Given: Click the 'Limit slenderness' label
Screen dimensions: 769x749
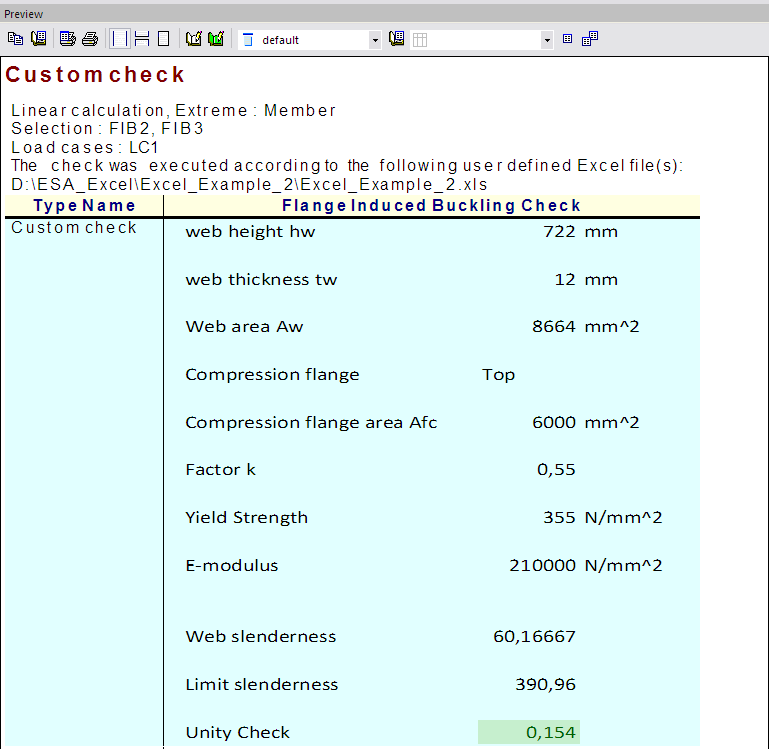Looking at the screenshot, I should tap(261, 685).
